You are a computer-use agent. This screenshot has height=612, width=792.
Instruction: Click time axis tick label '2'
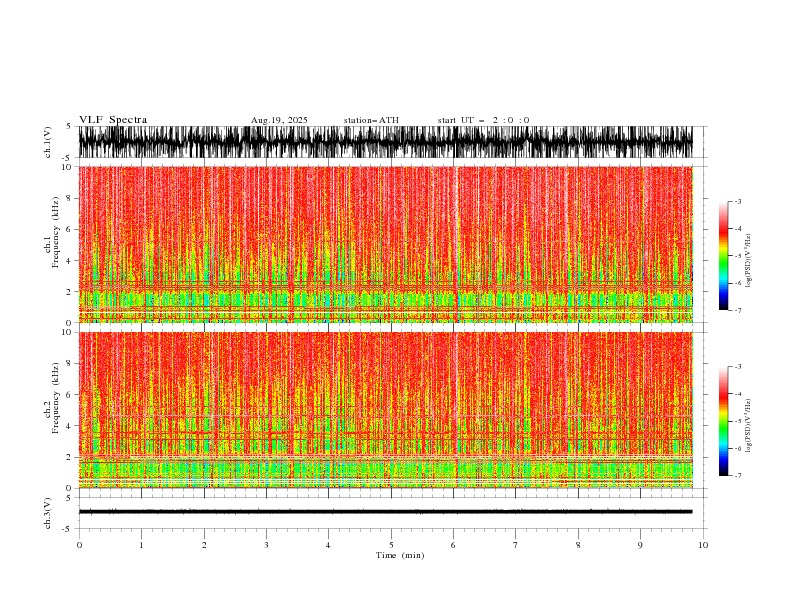(x=204, y=545)
